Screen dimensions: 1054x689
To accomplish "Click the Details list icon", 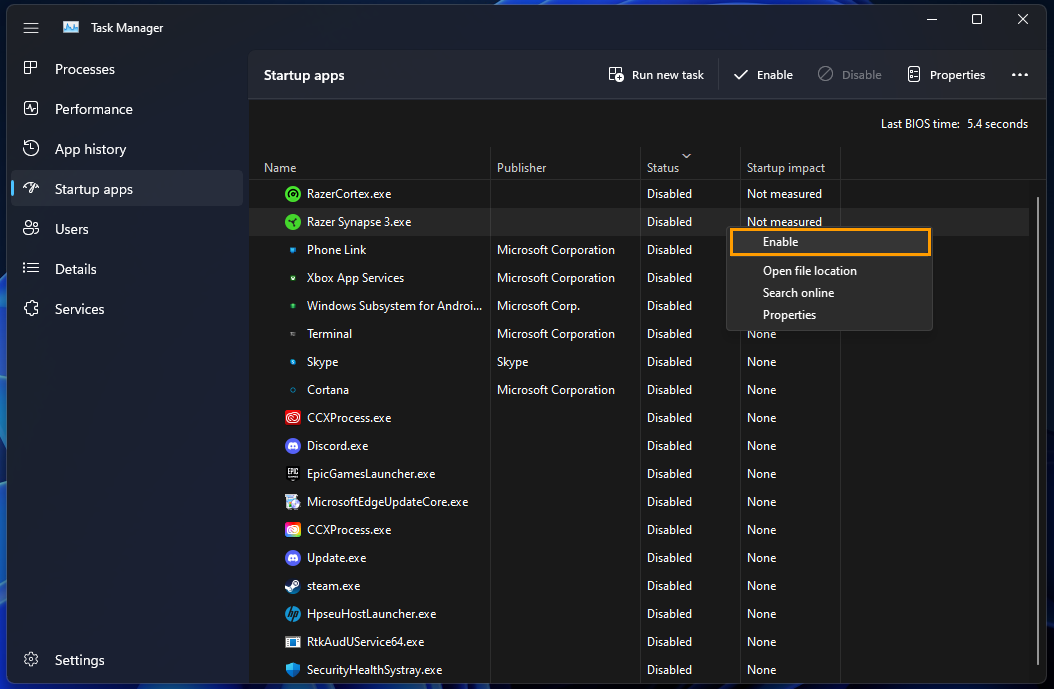I will (31, 268).
